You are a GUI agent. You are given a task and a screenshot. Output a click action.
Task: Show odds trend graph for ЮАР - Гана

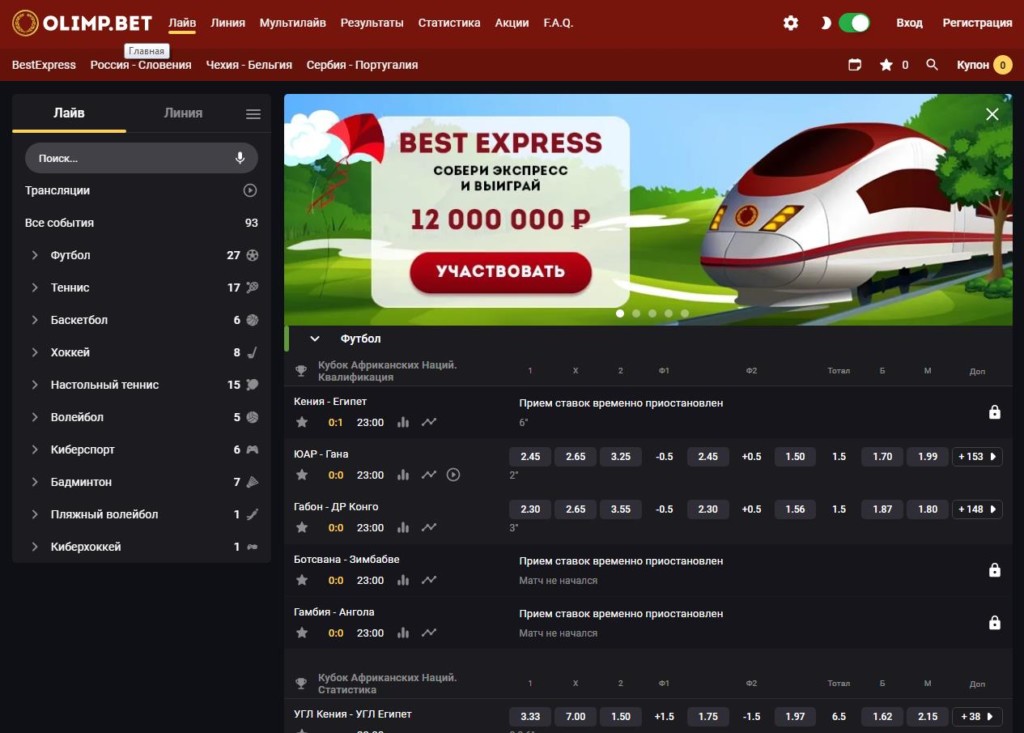428,475
